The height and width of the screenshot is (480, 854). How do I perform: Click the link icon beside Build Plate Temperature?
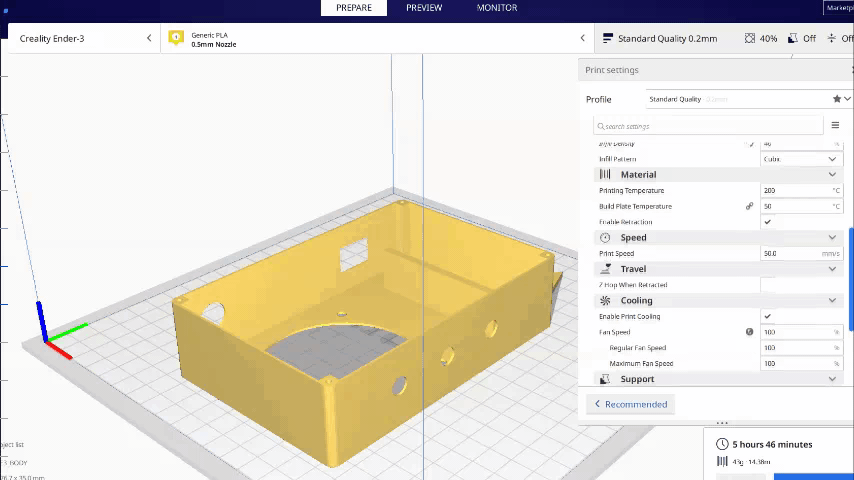pyautogui.click(x=749, y=206)
